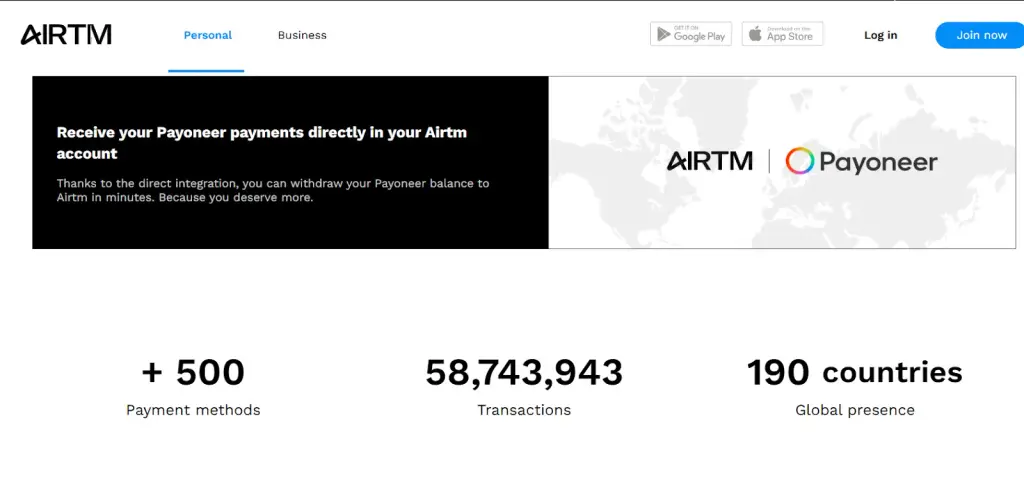Viewport: 1024px width, 480px height.
Task: Click the 'Payment methods' label
Action: point(193,410)
